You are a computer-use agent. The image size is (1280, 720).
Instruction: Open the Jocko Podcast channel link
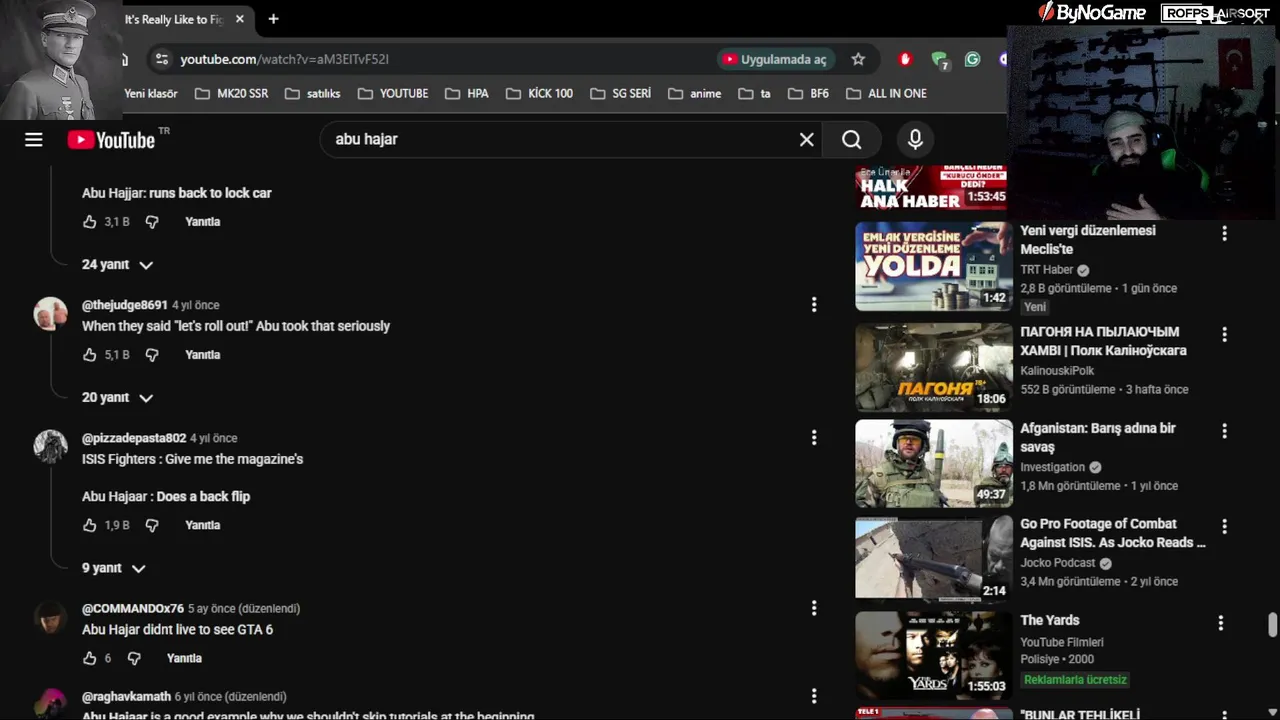1058,563
